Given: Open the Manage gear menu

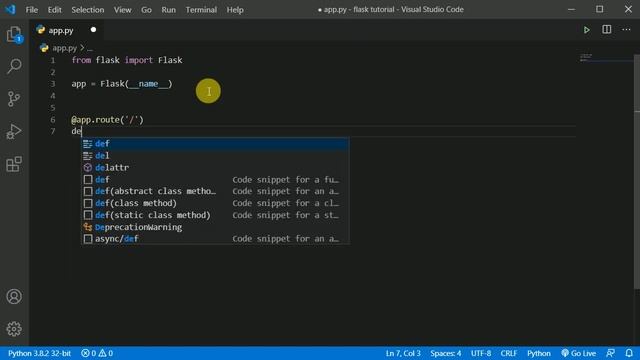Looking at the screenshot, I should pyautogui.click(x=14, y=329).
